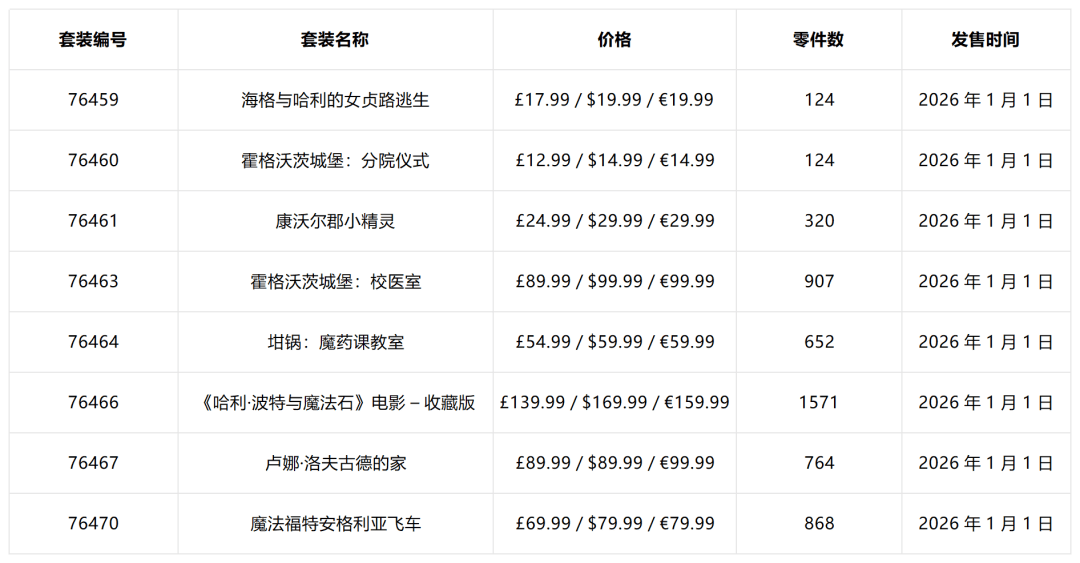
Task: Select the 魔法福特安格利亚飞车 cell
Action: (335, 523)
